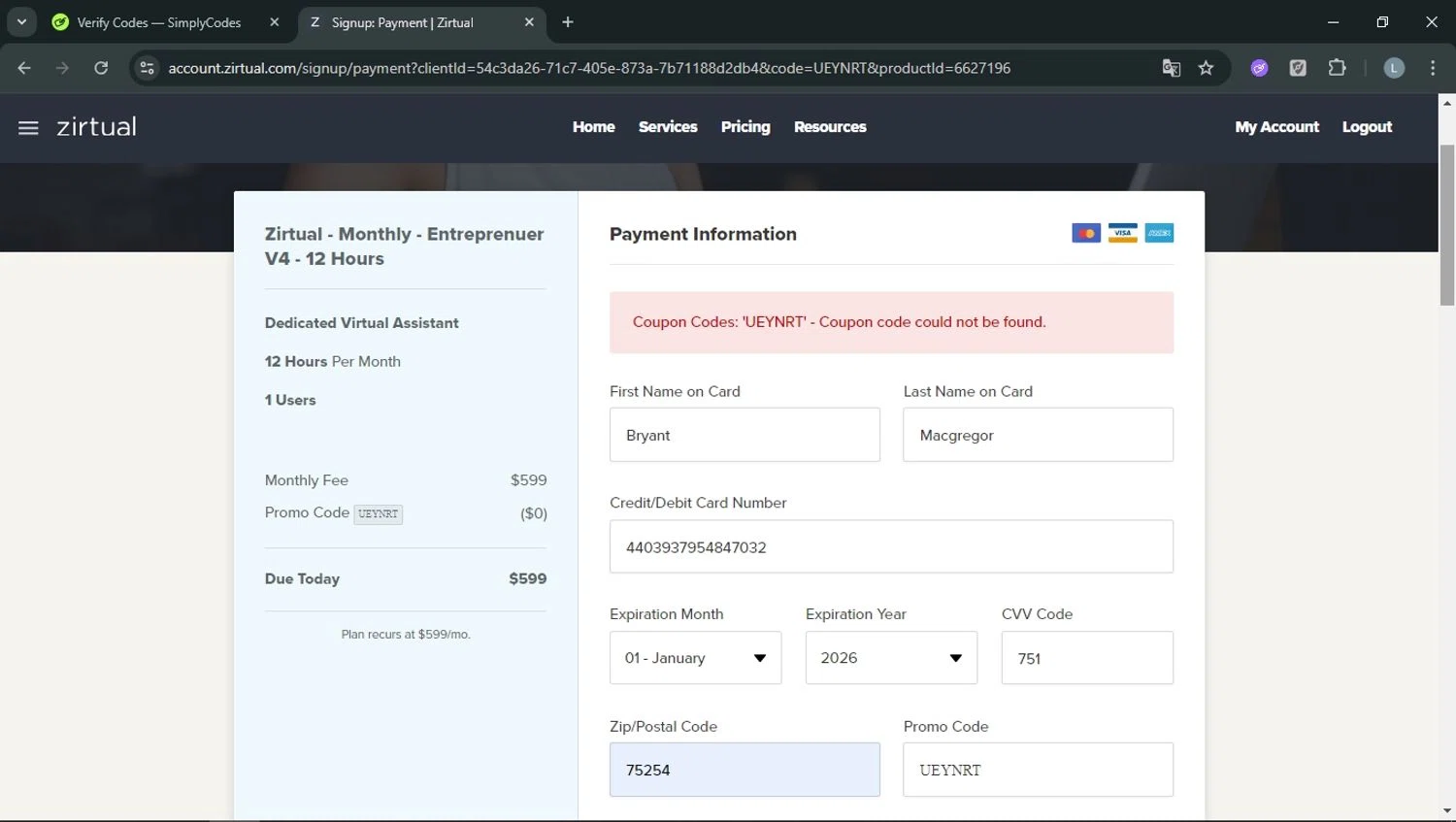
Task: Open Pricing menu item
Action: coord(745,127)
